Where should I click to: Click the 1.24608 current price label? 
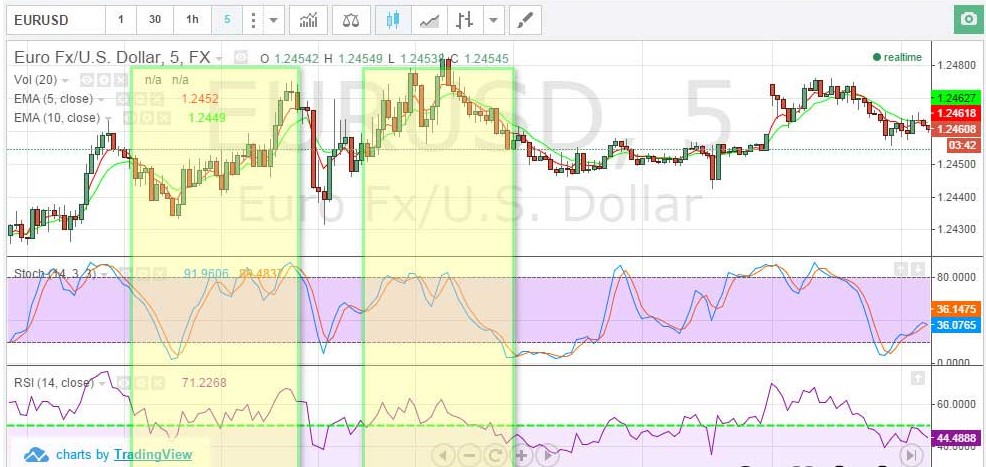click(x=956, y=129)
